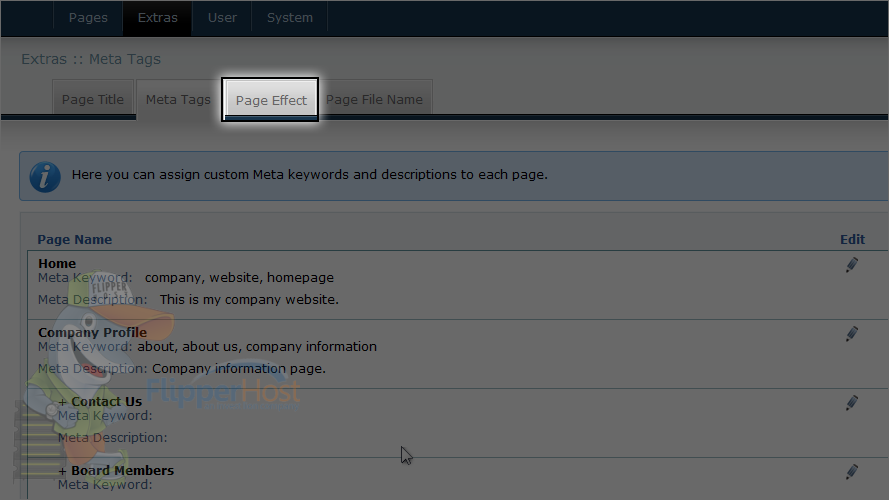This screenshot has width=889, height=500.
Task: Select the Company Profile page name
Action: click(x=92, y=332)
